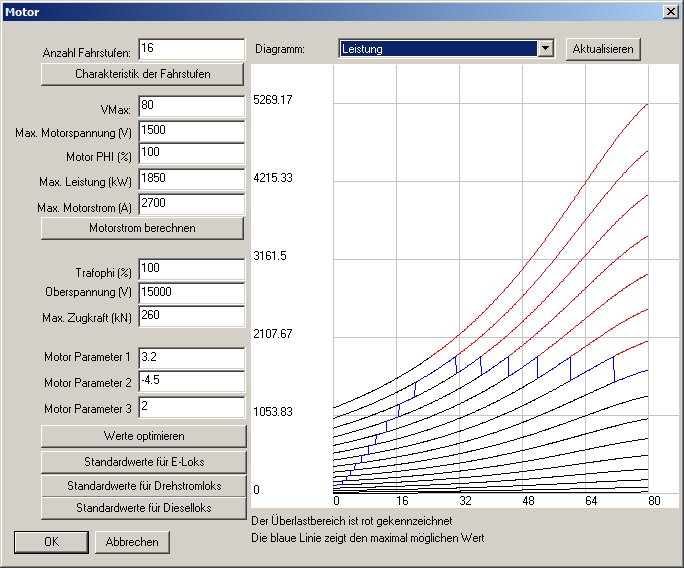The height and width of the screenshot is (568, 684).
Task: Focus the VMax input field
Action: [192, 106]
